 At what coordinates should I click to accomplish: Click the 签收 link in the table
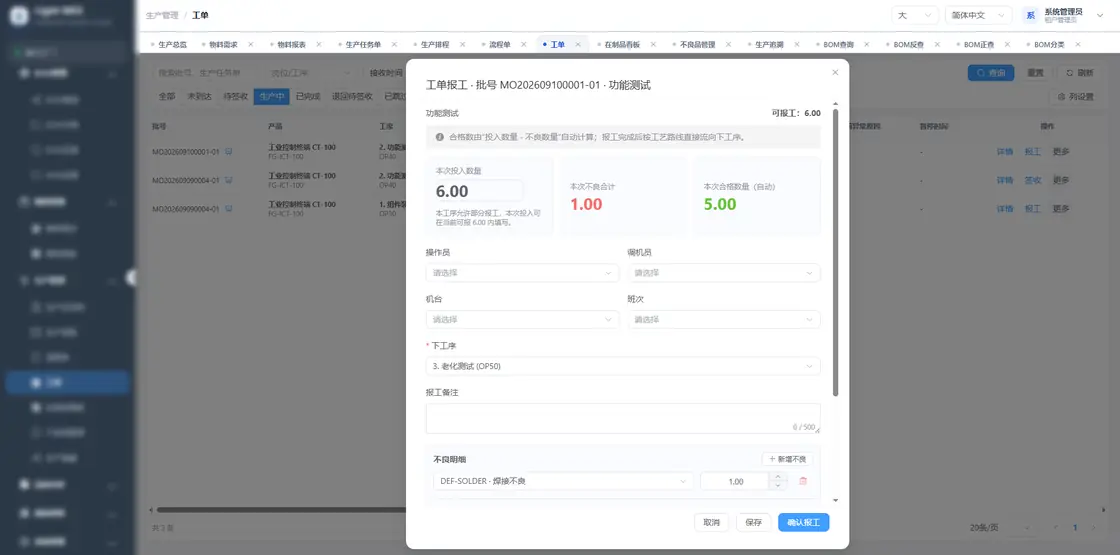[1033, 180]
